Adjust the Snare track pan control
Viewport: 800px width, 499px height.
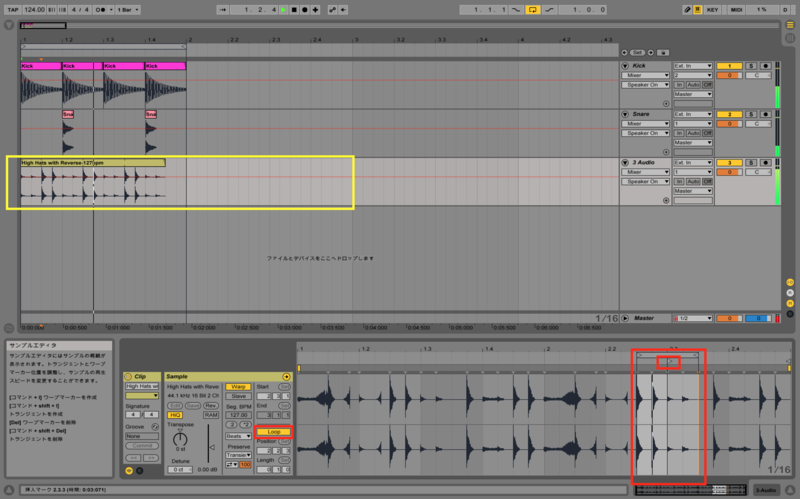tap(758, 124)
